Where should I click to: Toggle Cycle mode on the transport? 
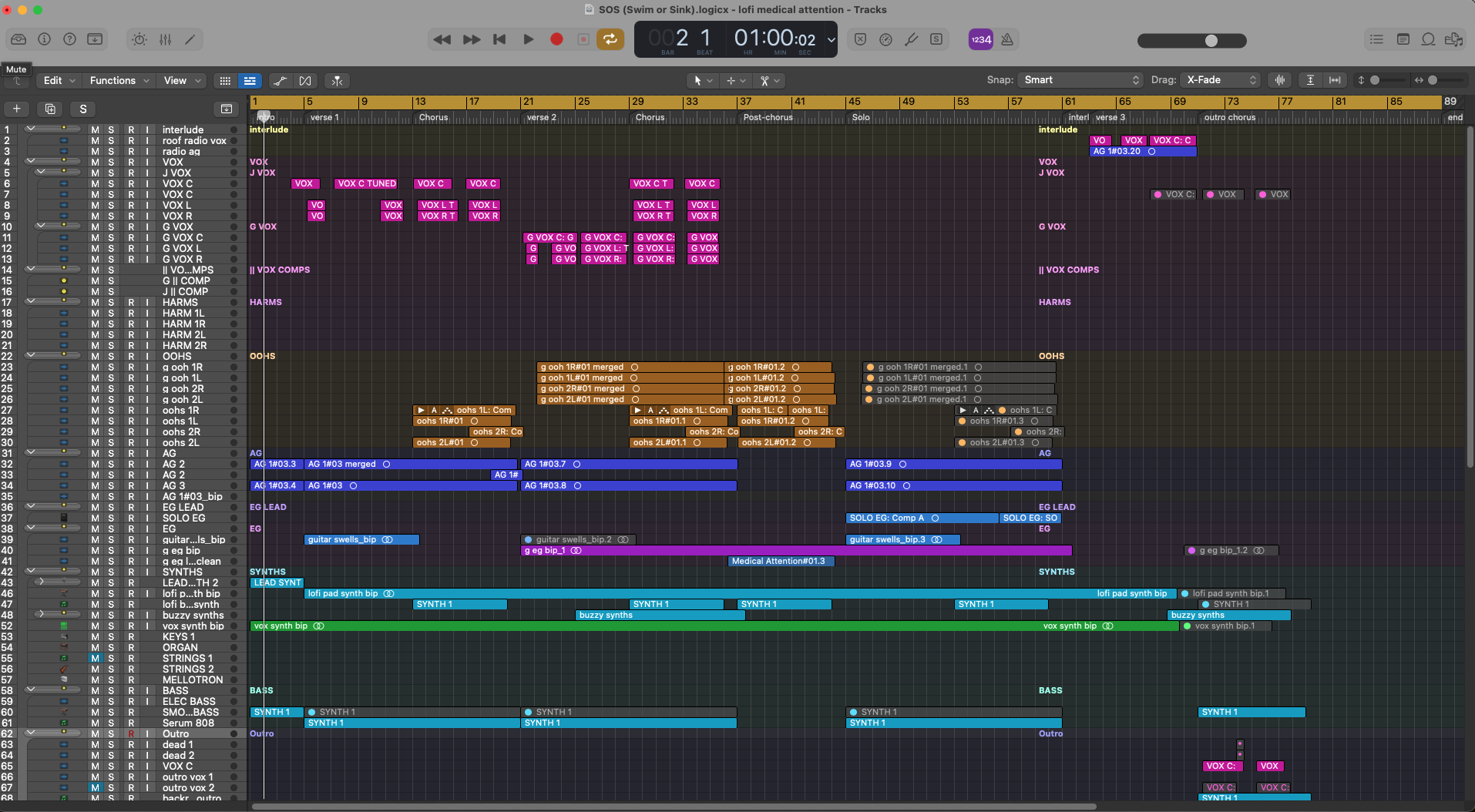(x=610, y=39)
